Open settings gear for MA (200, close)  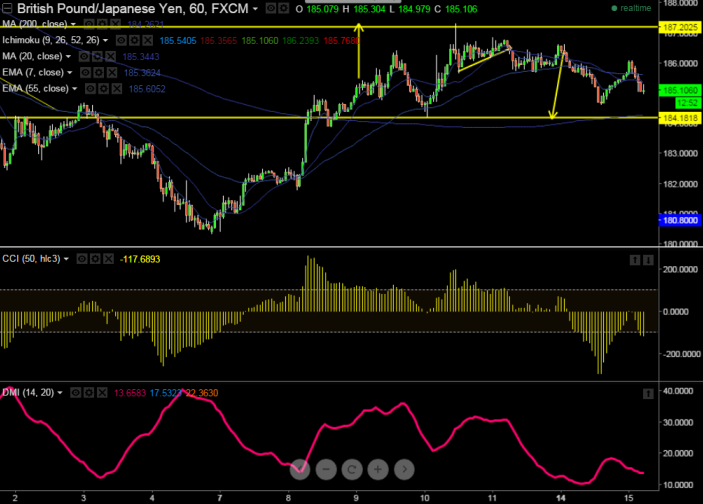point(102,24)
